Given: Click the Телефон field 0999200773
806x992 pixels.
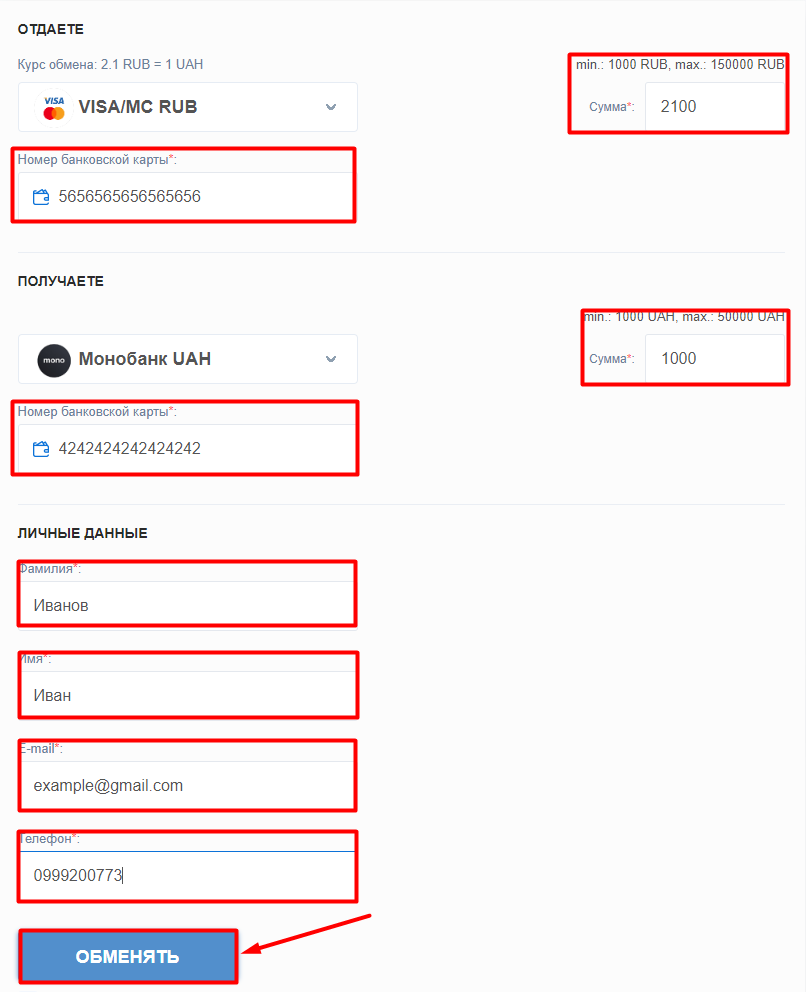Looking at the screenshot, I should [x=188, y=875].
